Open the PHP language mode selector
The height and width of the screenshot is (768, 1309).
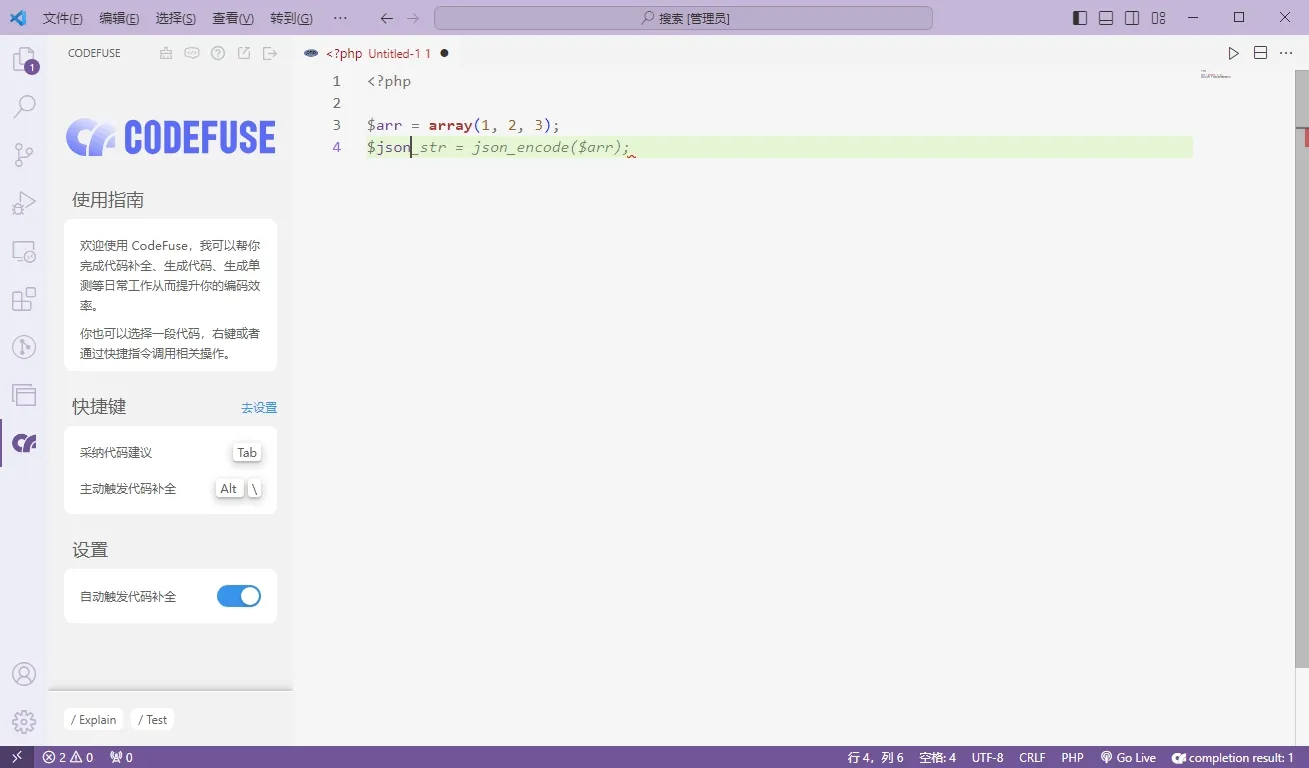coord(1072,757)
